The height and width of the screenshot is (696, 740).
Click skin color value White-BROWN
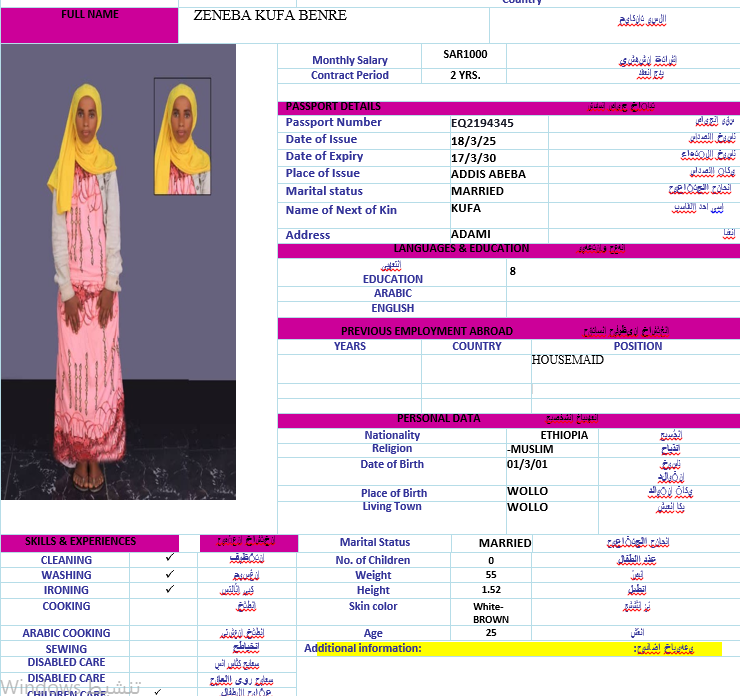click(490, 613)
